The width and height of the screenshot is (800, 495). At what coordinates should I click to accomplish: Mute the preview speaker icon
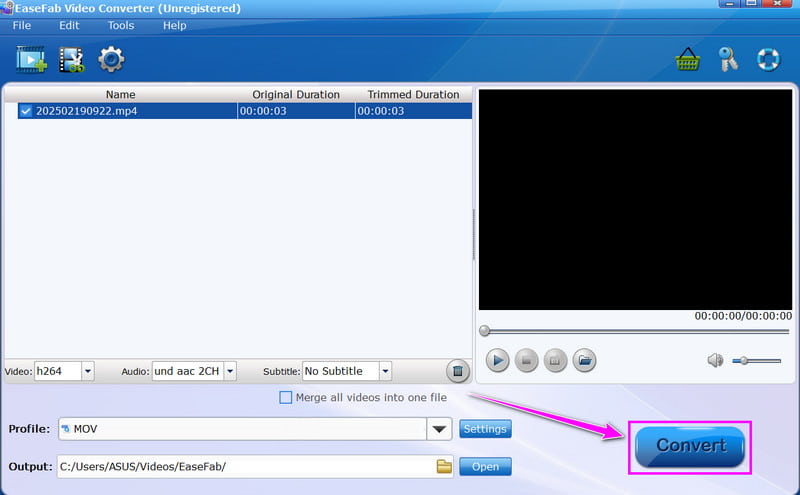click(x=715, y=360)
